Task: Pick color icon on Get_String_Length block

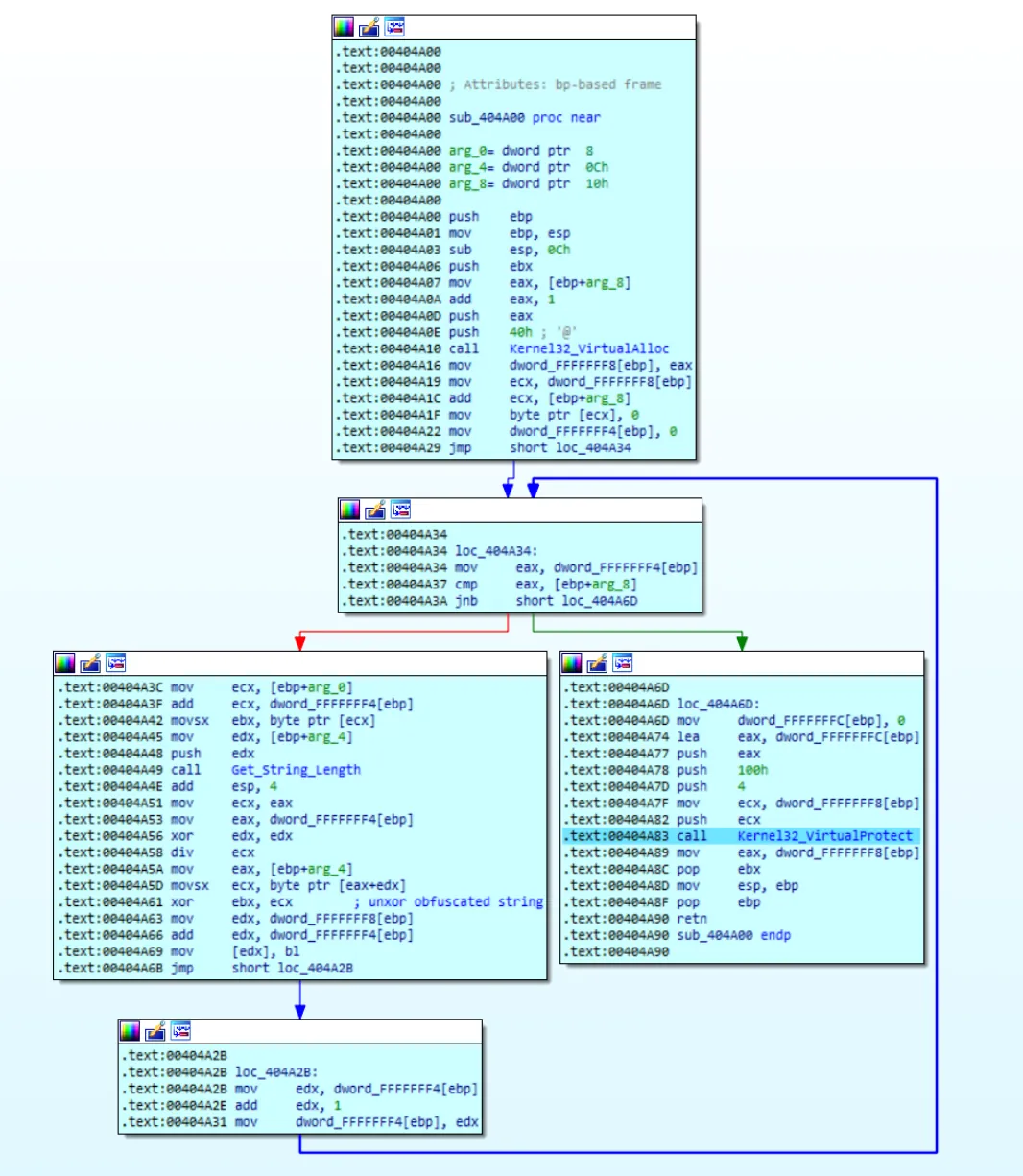Action: pyautogui.click(x=65, y=662)
